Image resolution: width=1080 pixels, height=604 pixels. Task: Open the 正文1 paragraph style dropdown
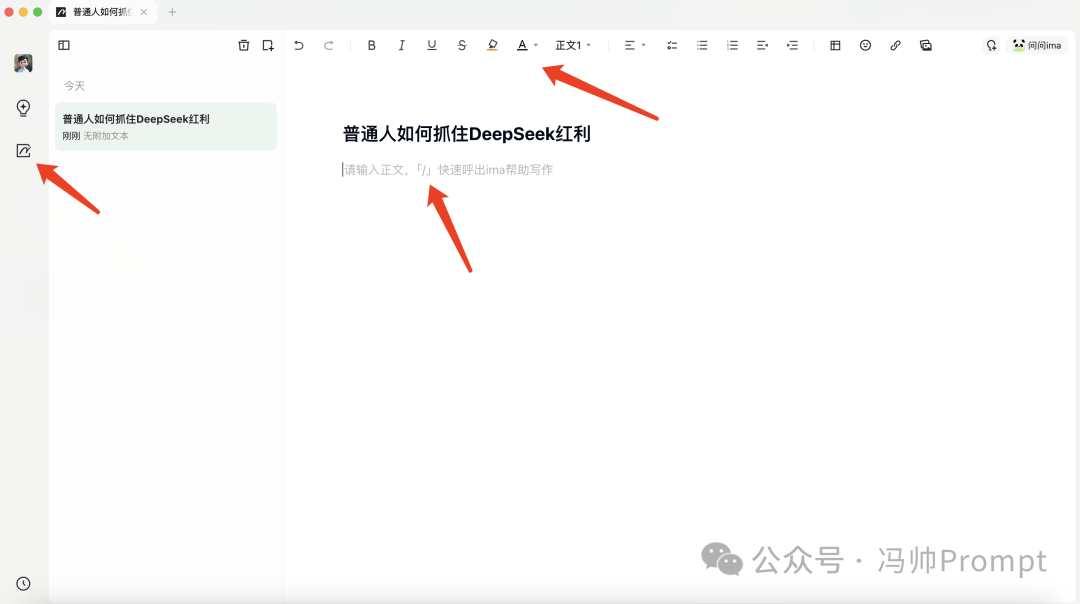click(x=573, y=45)
